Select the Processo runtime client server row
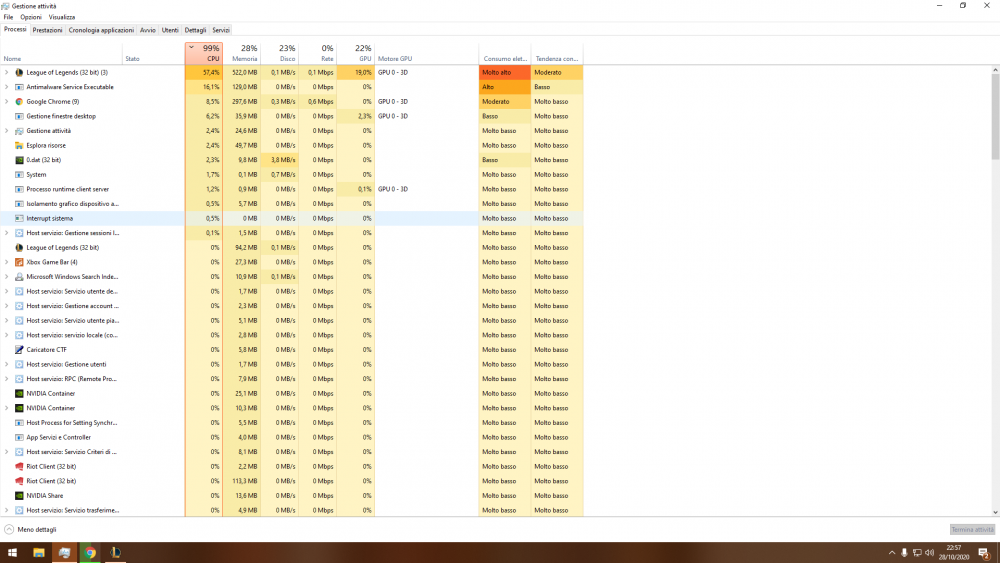Viewport: 1000px width, 563px height. pos(292,189)
